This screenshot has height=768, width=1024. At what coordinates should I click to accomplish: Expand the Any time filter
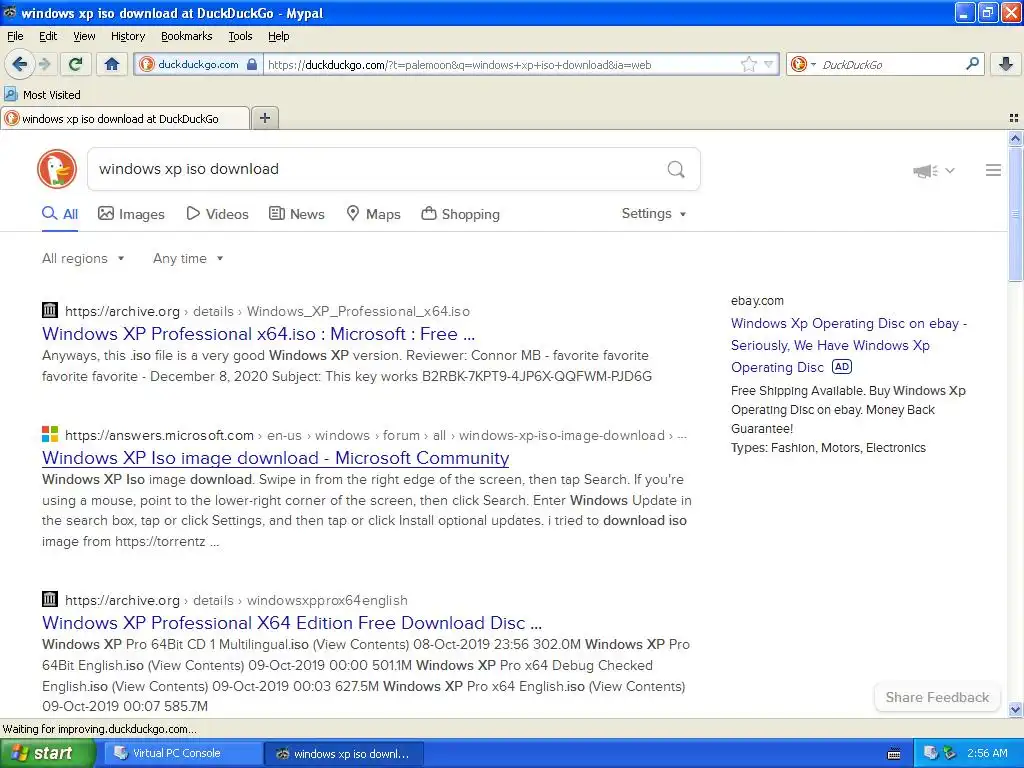click(x=188, y=259)
